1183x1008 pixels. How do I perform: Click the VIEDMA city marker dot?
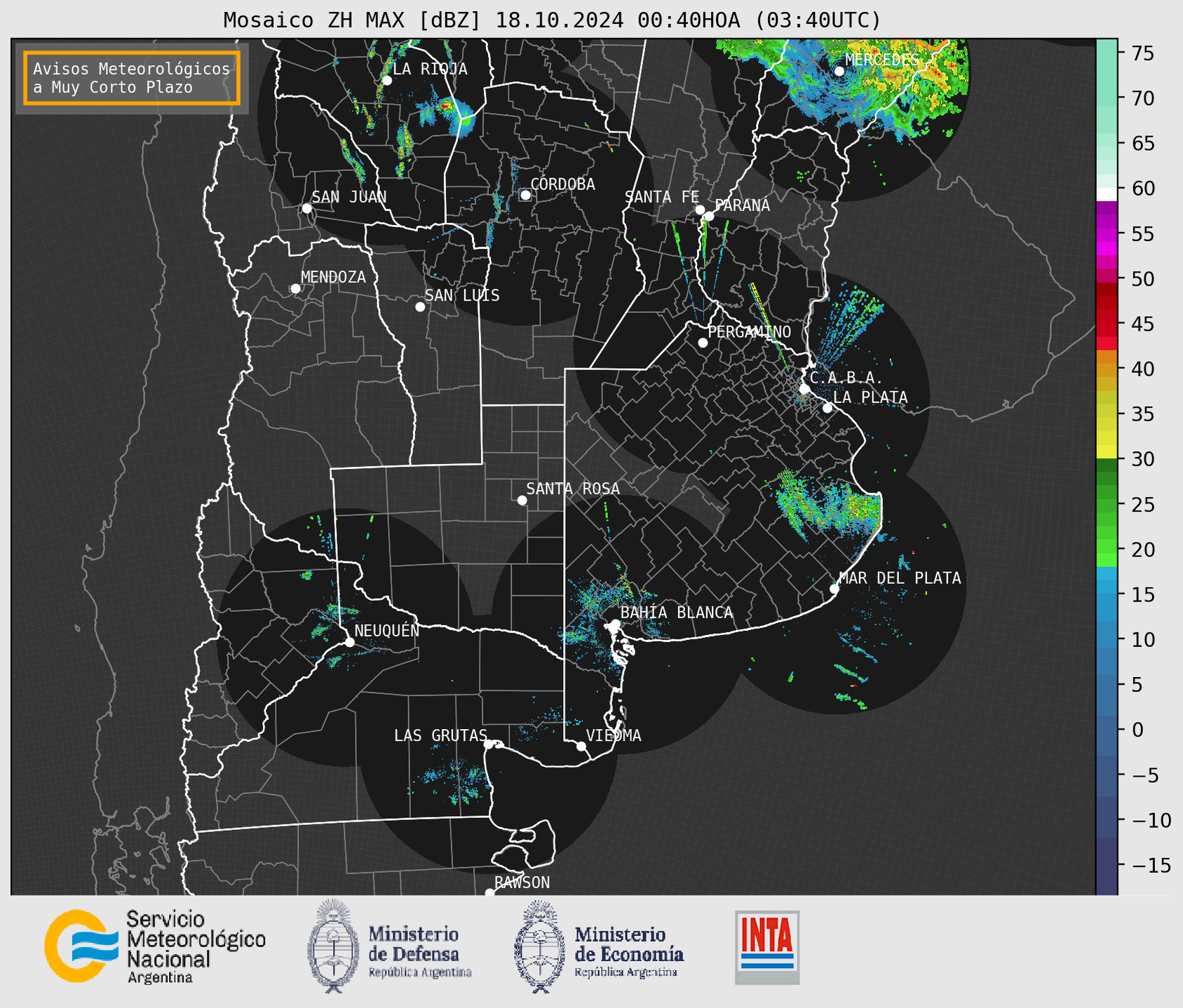[581, 747]
